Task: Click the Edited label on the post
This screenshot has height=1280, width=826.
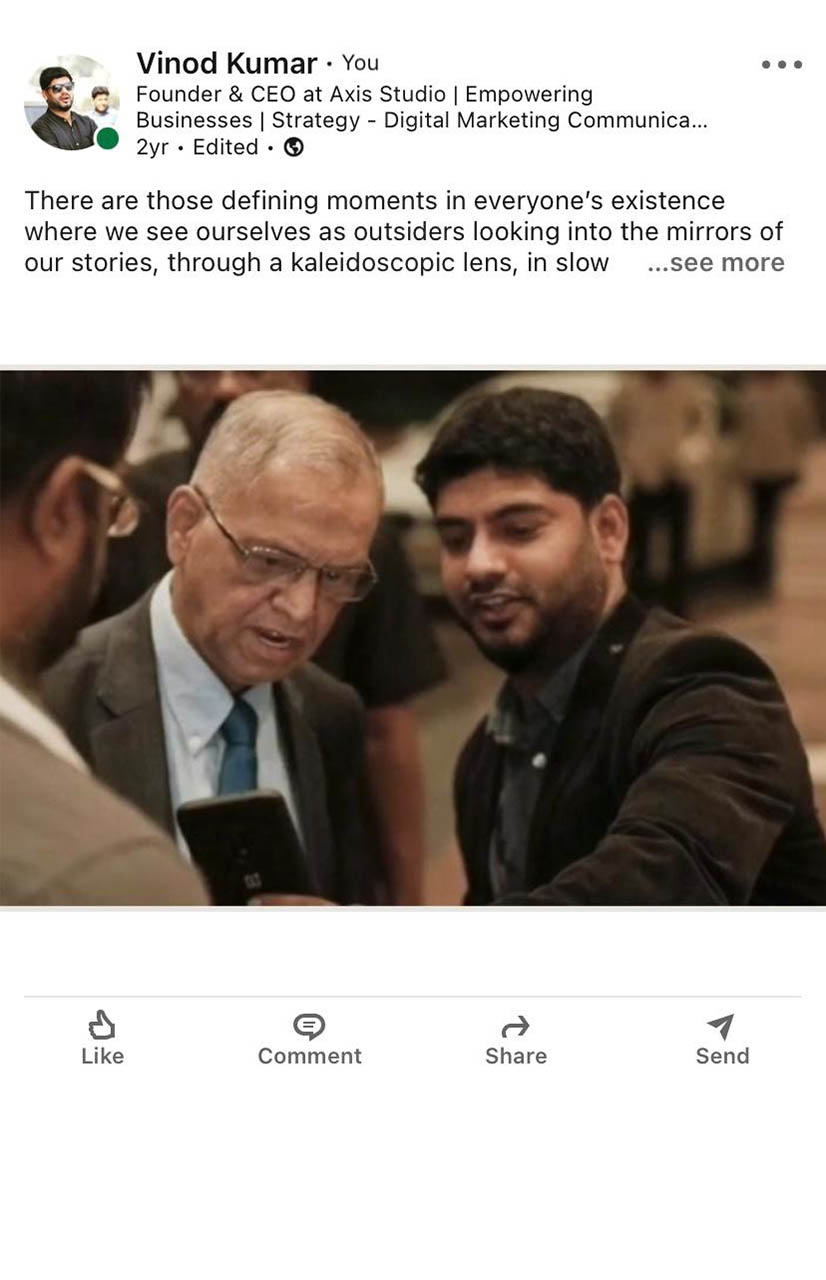Action: click(225, 147)
